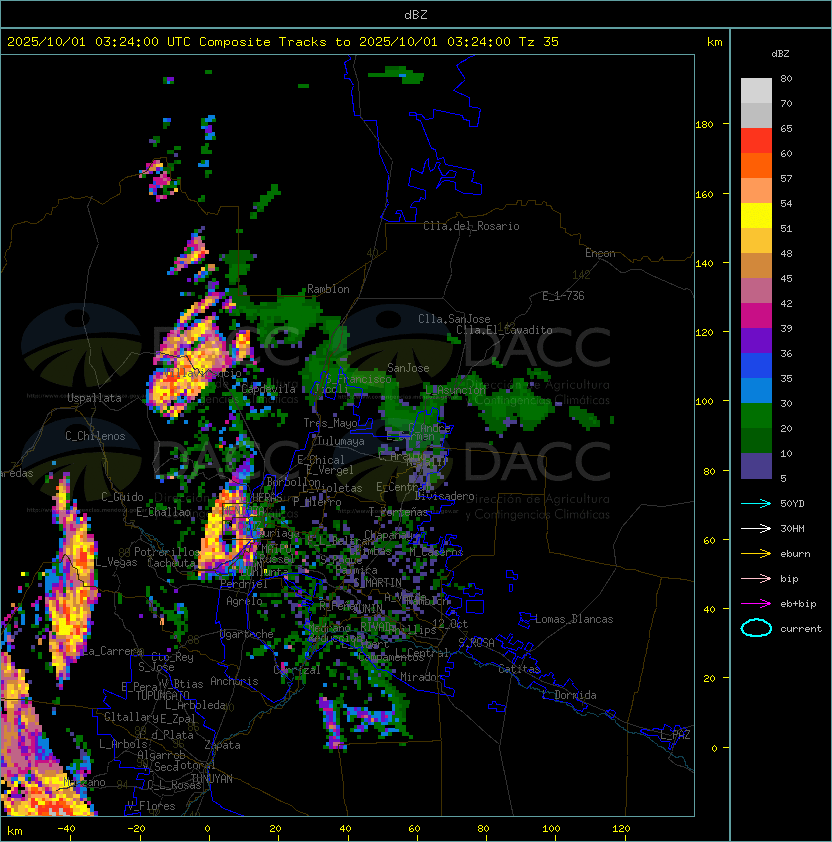The height and width of the screenshot is (842, 832).
Task: Pick the bright yellow swatch below 54 dBZ
Action: point(756,215)
